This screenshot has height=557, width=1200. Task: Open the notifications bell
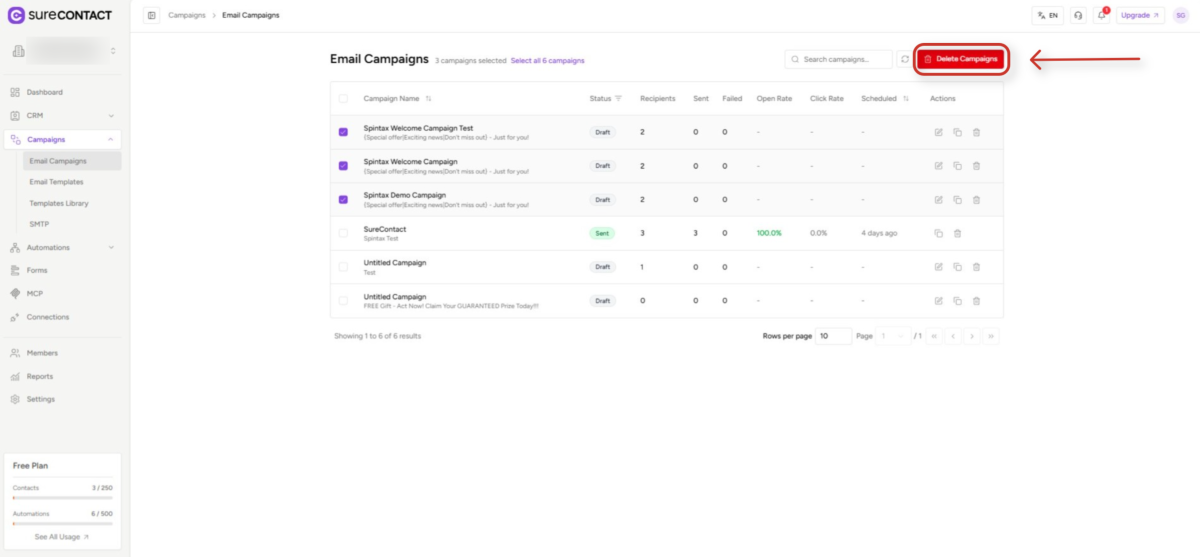coord(1102,15)
